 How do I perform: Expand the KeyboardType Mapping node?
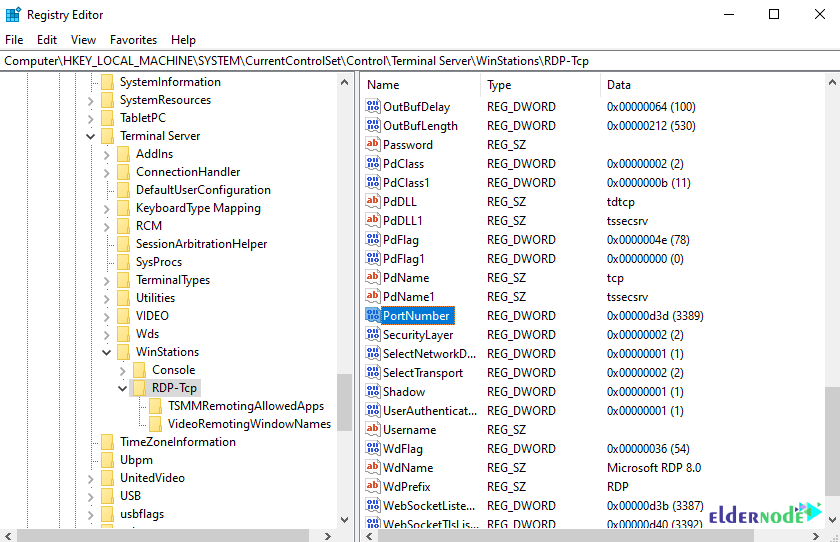pos(107,208)
